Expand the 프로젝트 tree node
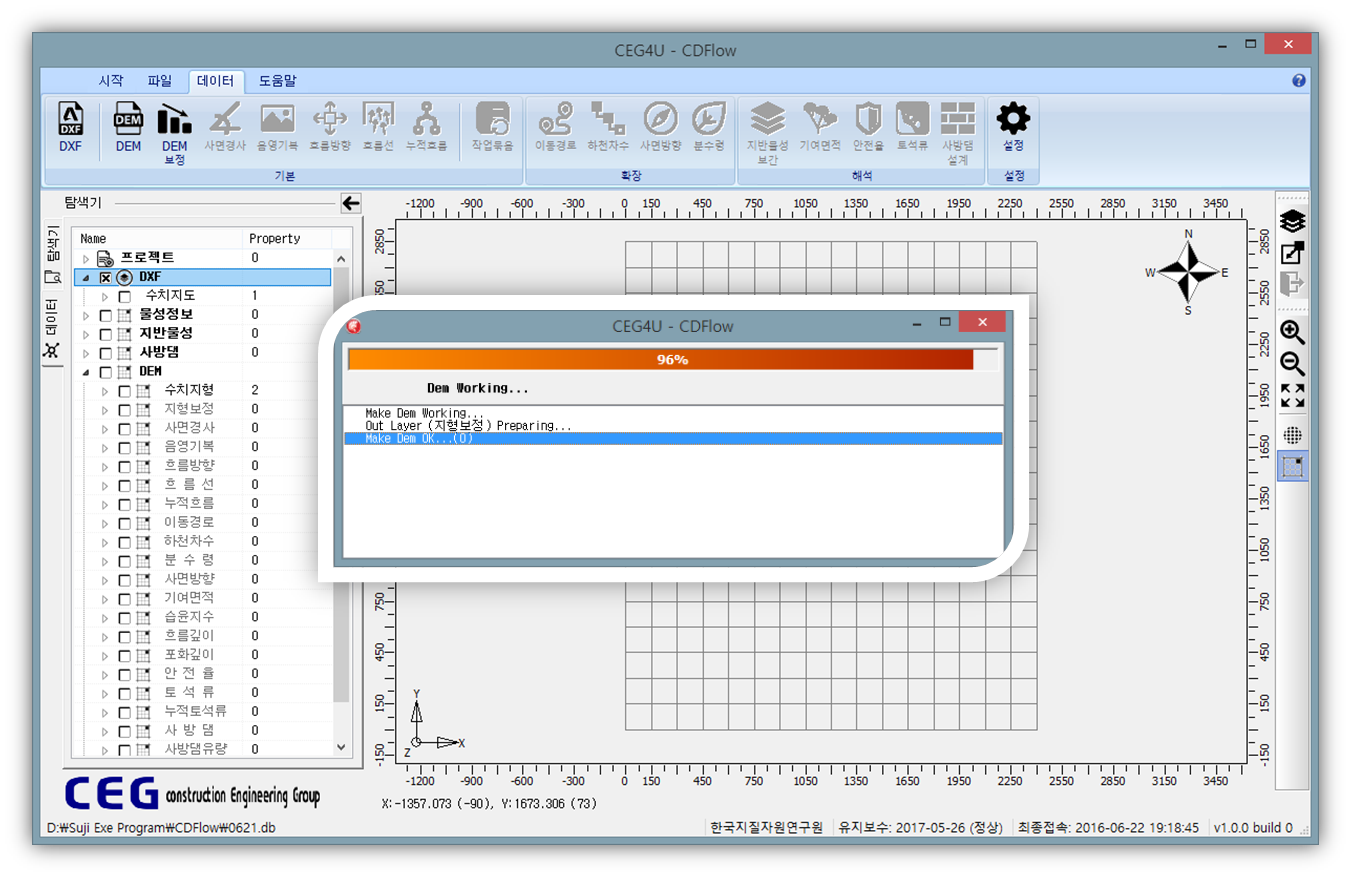 click(x=87, y=258)
